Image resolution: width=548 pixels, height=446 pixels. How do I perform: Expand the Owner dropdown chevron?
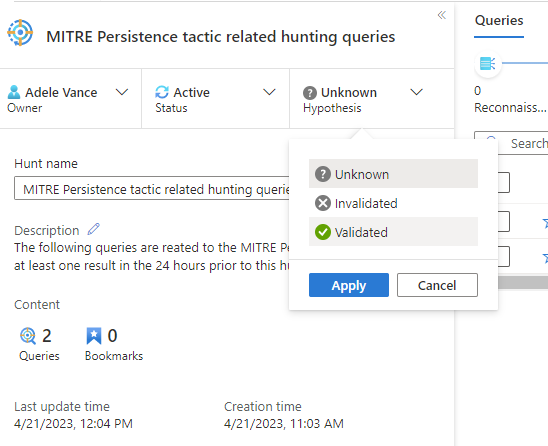(122, 92)
